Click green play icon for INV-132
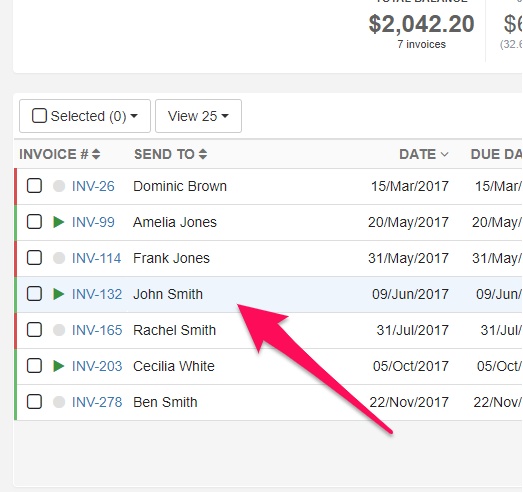This screenshot has width=523, height=493. point(58,294)
